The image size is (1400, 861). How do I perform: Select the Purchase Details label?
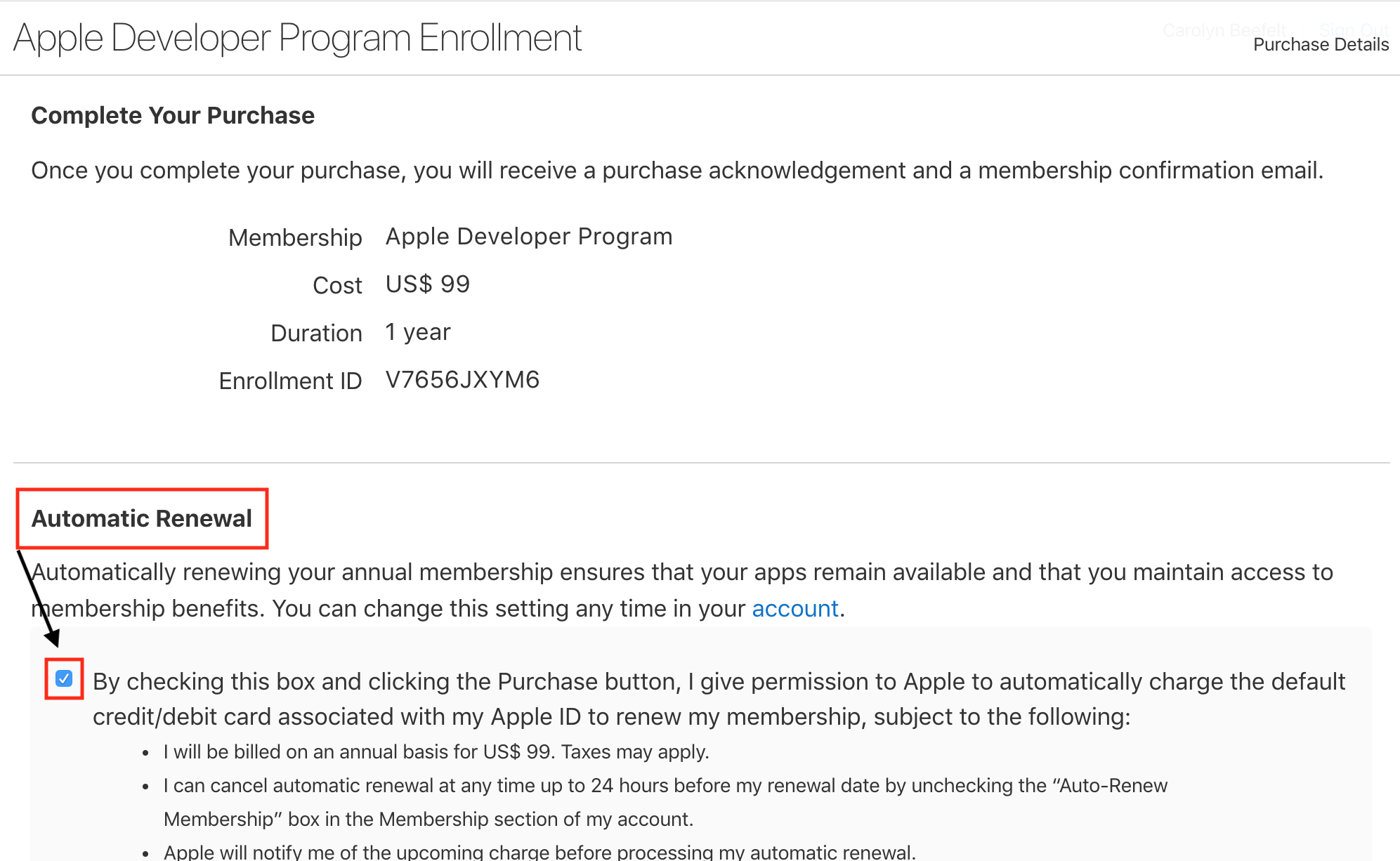point(1321,45)
